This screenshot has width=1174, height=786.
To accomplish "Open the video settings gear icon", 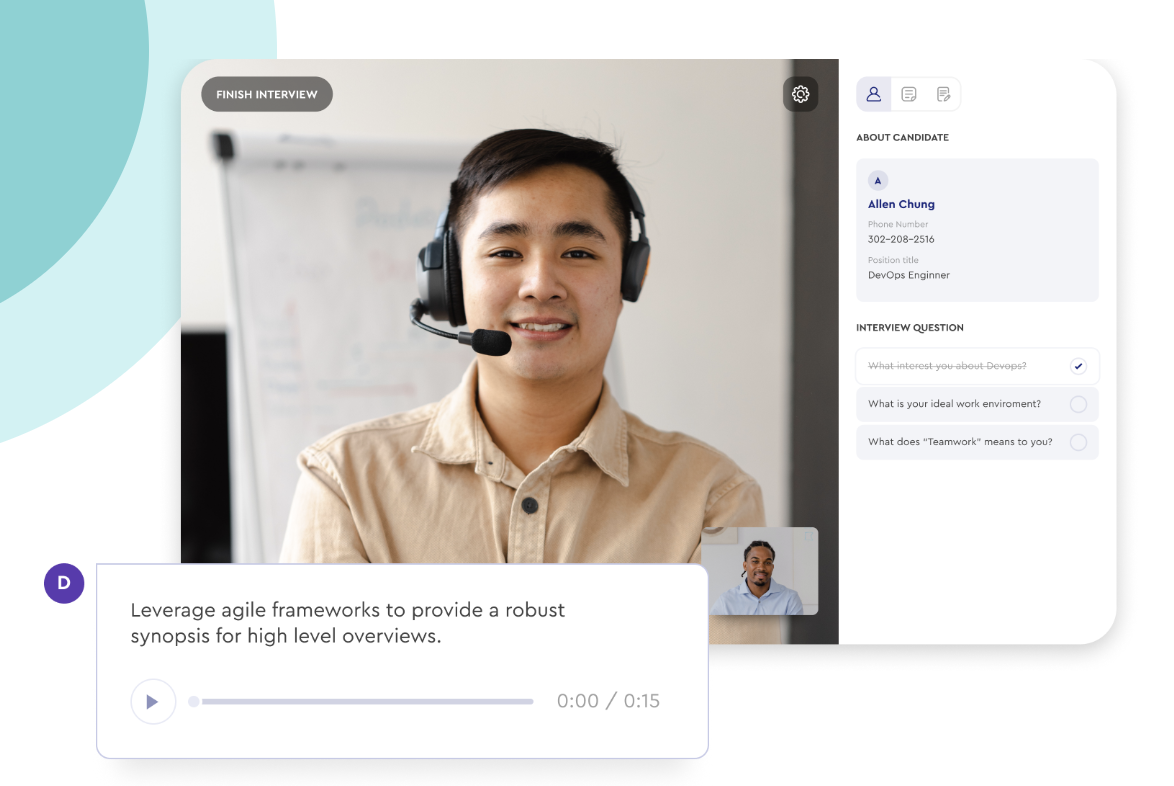I will pos(800,94).
